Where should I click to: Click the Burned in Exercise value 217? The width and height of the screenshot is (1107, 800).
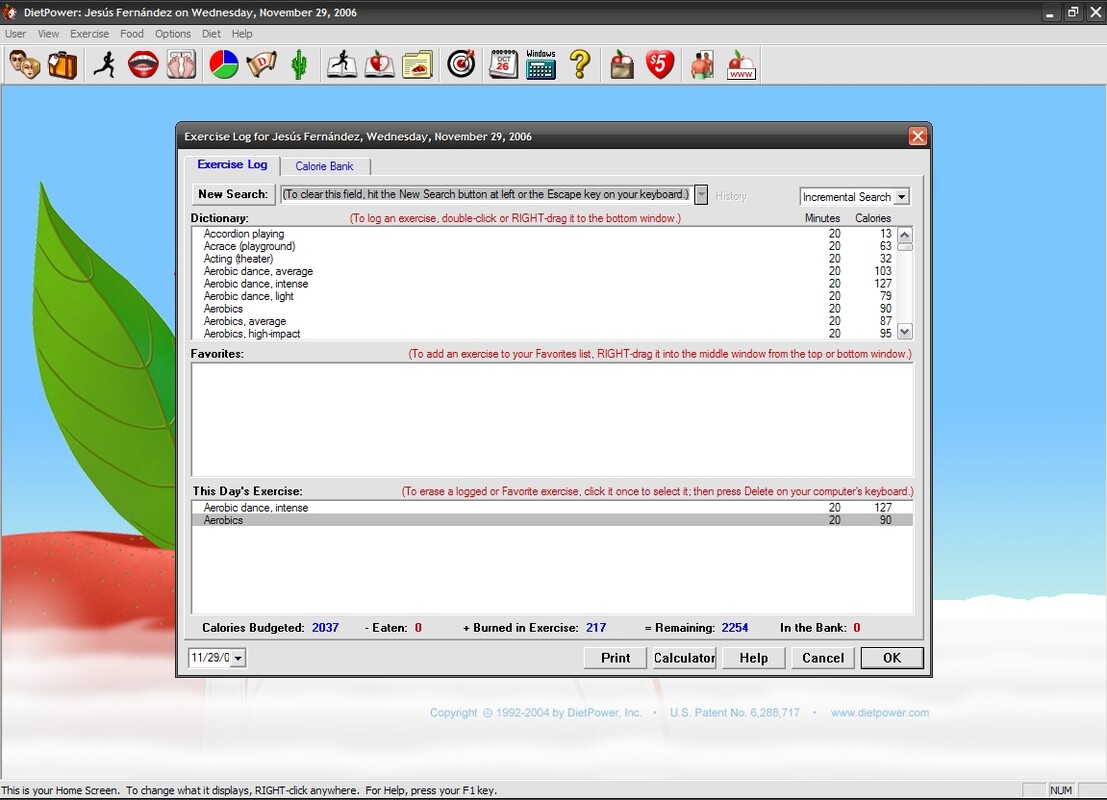(x=596, y=628)
